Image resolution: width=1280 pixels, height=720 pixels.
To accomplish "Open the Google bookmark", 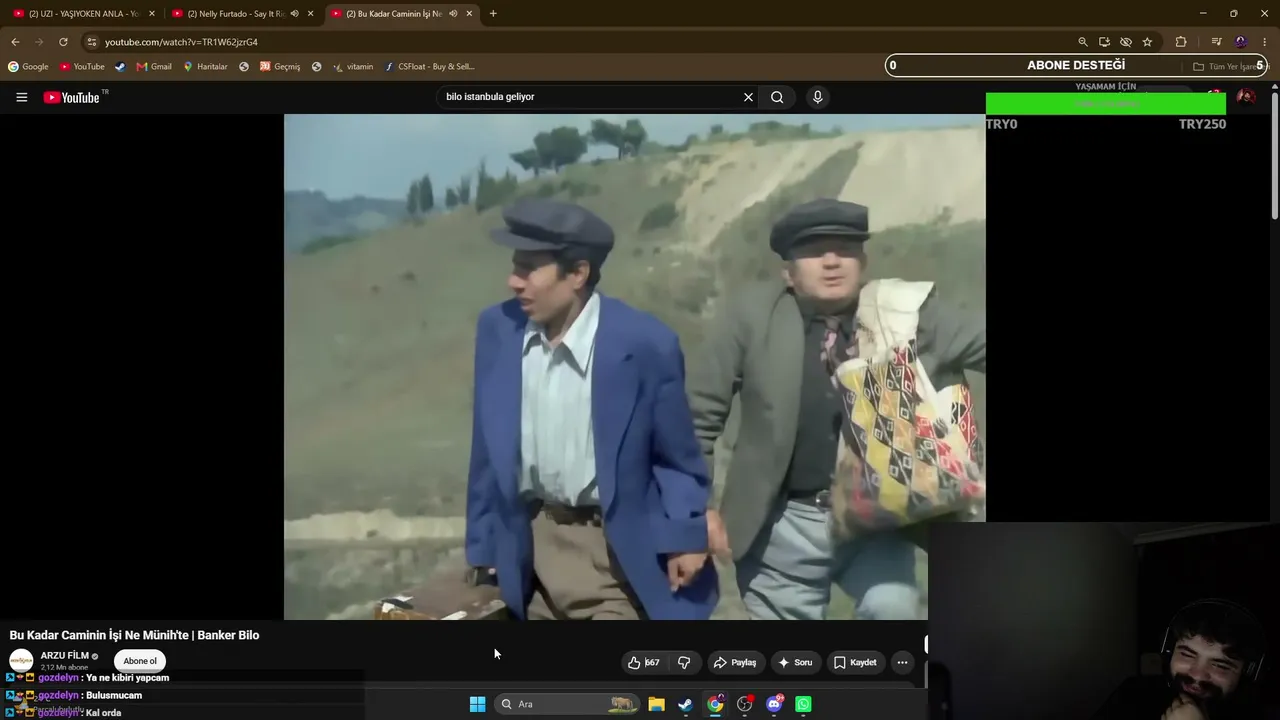I will click(28, 67).
